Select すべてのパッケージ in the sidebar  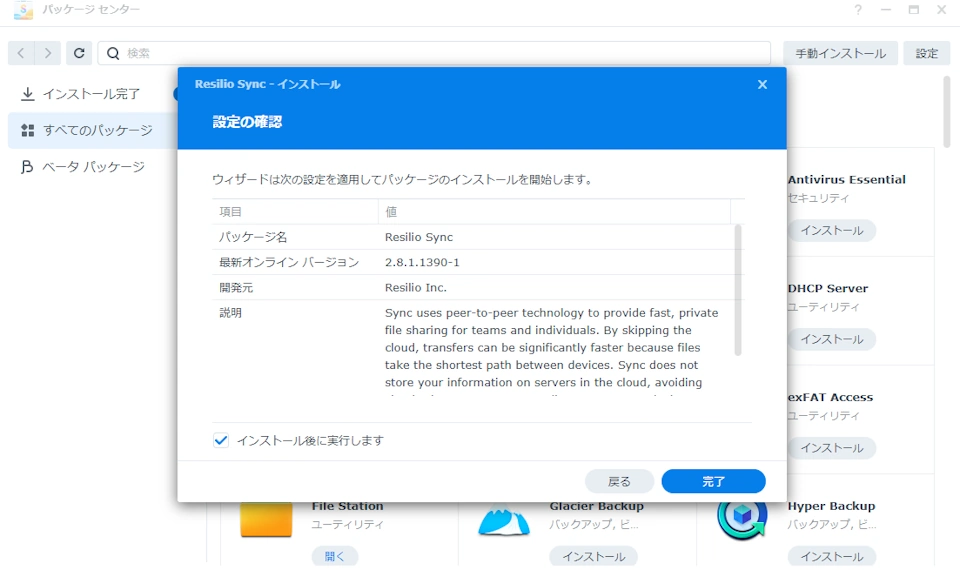coord(92,130)
